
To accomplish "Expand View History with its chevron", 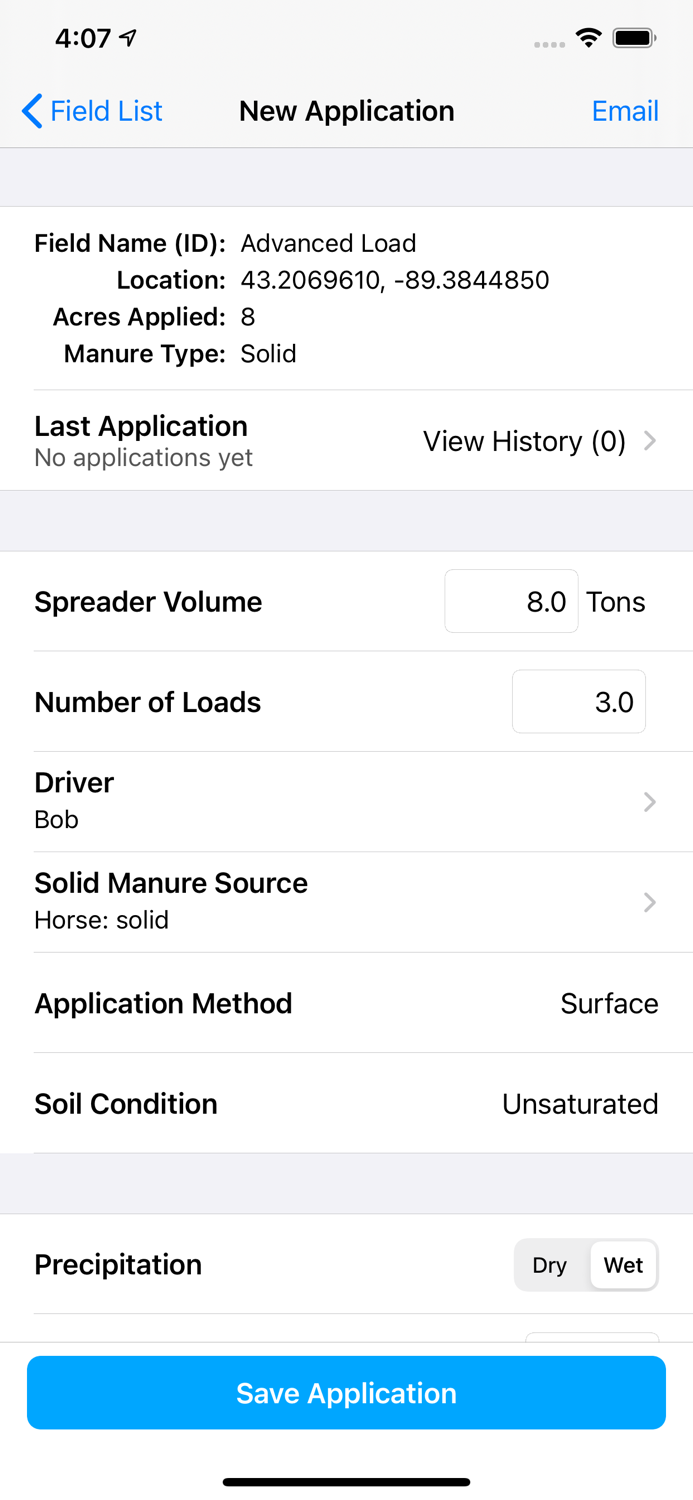I will 650,441.
